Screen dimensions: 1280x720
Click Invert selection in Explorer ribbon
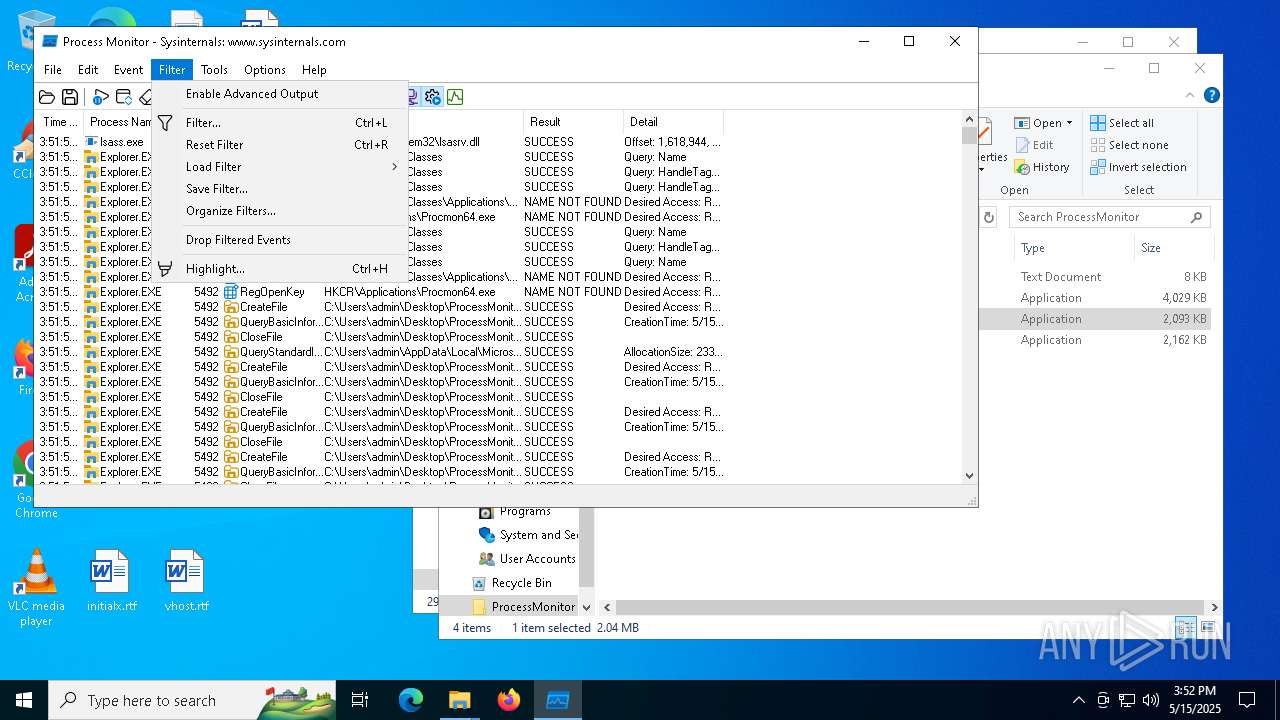pyautogui.click(x=1138, y=167)
